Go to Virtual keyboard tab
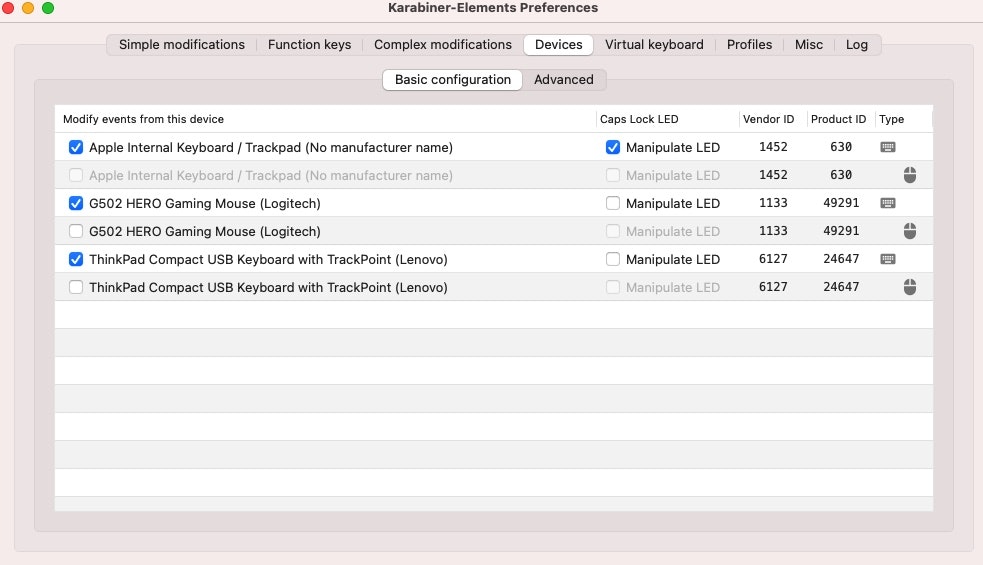The image size is (983, 565). tap(654, 45)
